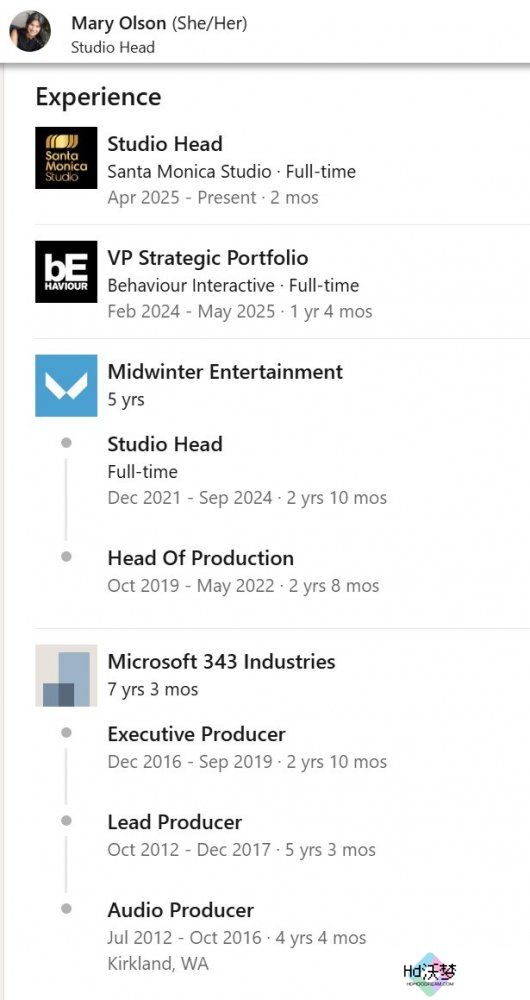This screenshot has height=1000, width=530.
Task: Click the timeline dot beside Executive Producer
Action: [66, 733]
